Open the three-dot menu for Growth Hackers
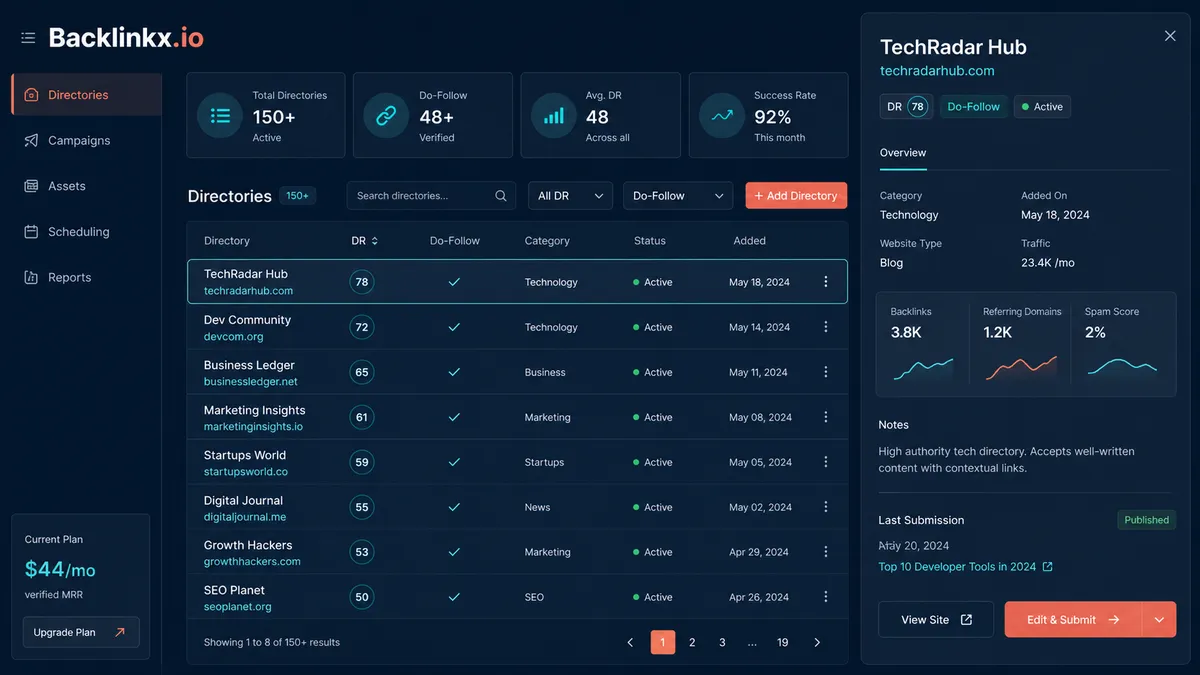This screenshot has width=1200, height=675. point(826,552)
